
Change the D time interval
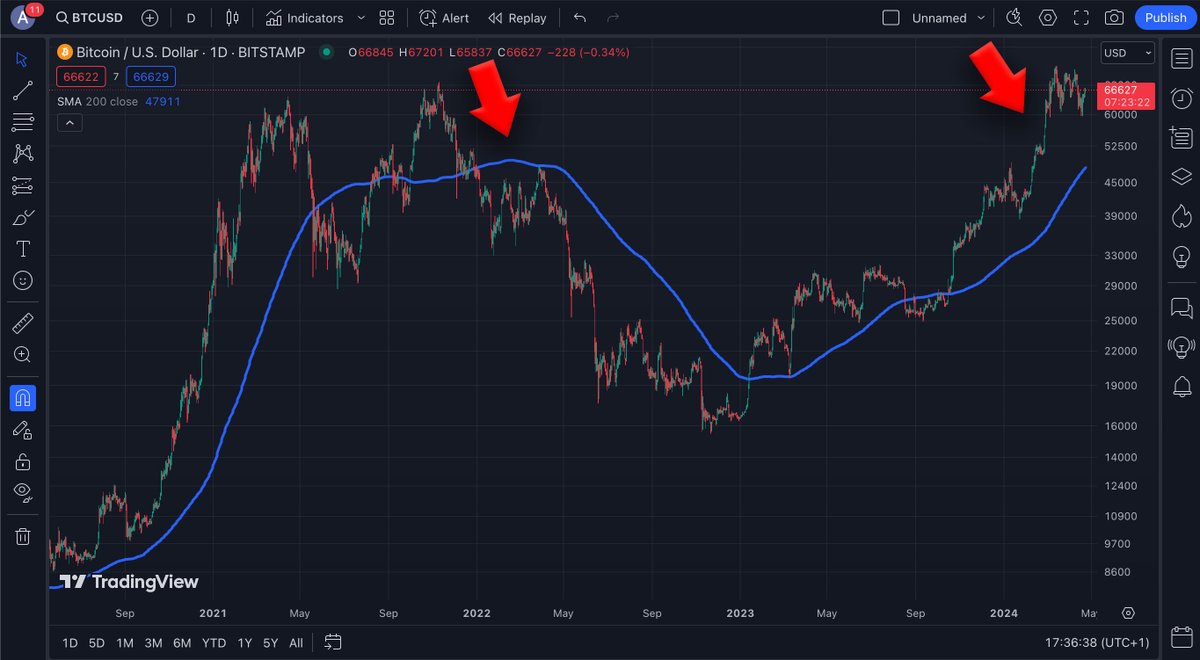[x=191, y=18]
